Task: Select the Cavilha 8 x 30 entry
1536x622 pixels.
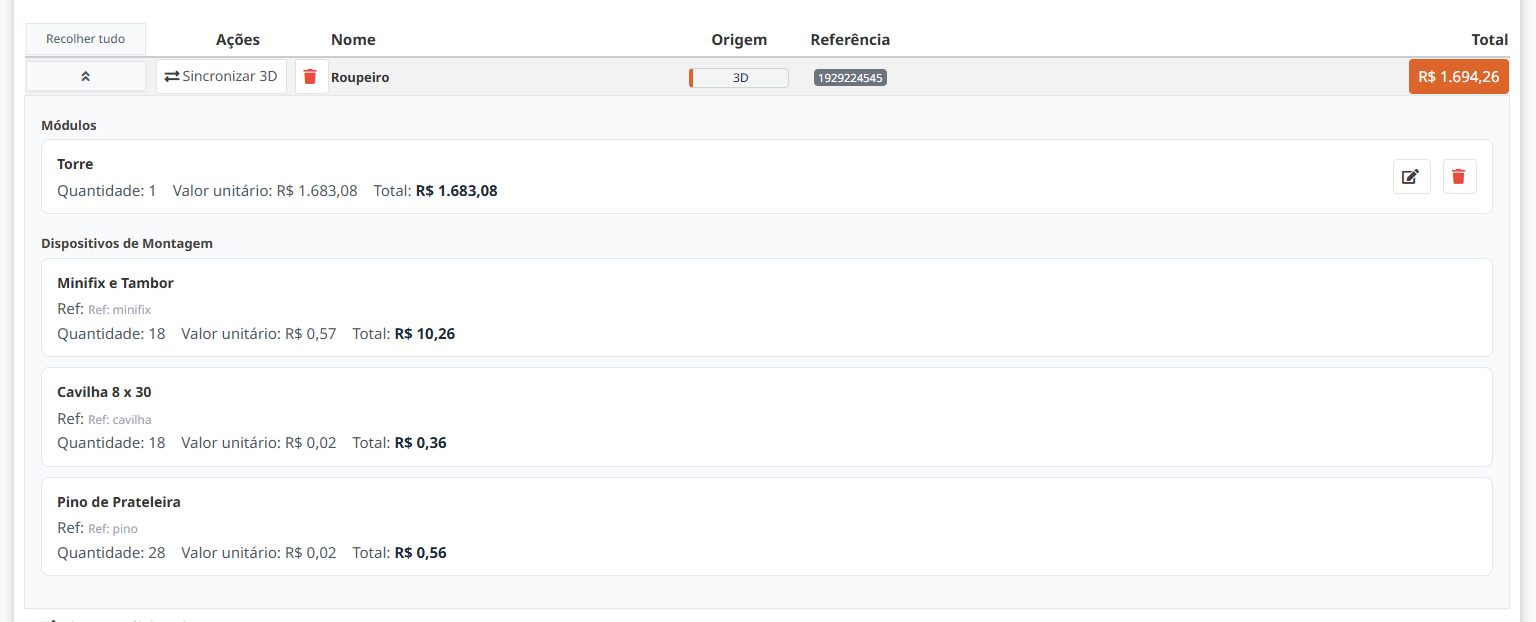Action: [104, 392]
